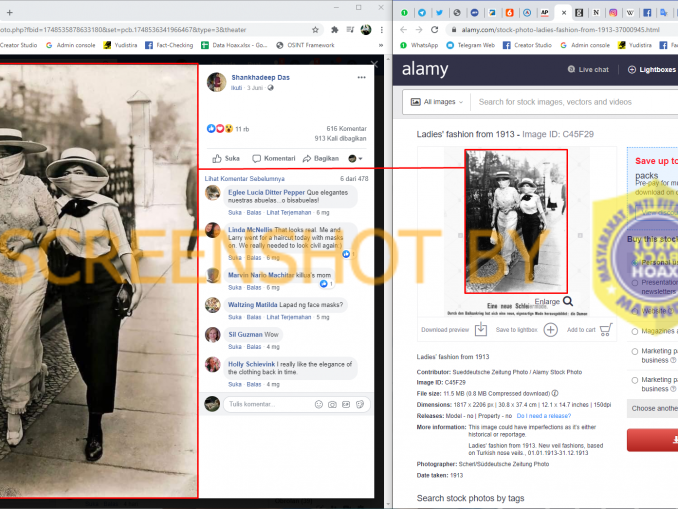This screenshot has height=509, width=678.
Task: Open profile avatar in left browser toolbar
Action: [366, 30]
